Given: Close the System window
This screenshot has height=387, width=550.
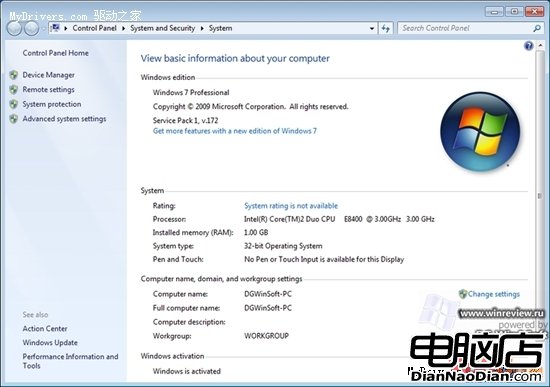Looking at the screenshot, I should click(x=534, y=12).
